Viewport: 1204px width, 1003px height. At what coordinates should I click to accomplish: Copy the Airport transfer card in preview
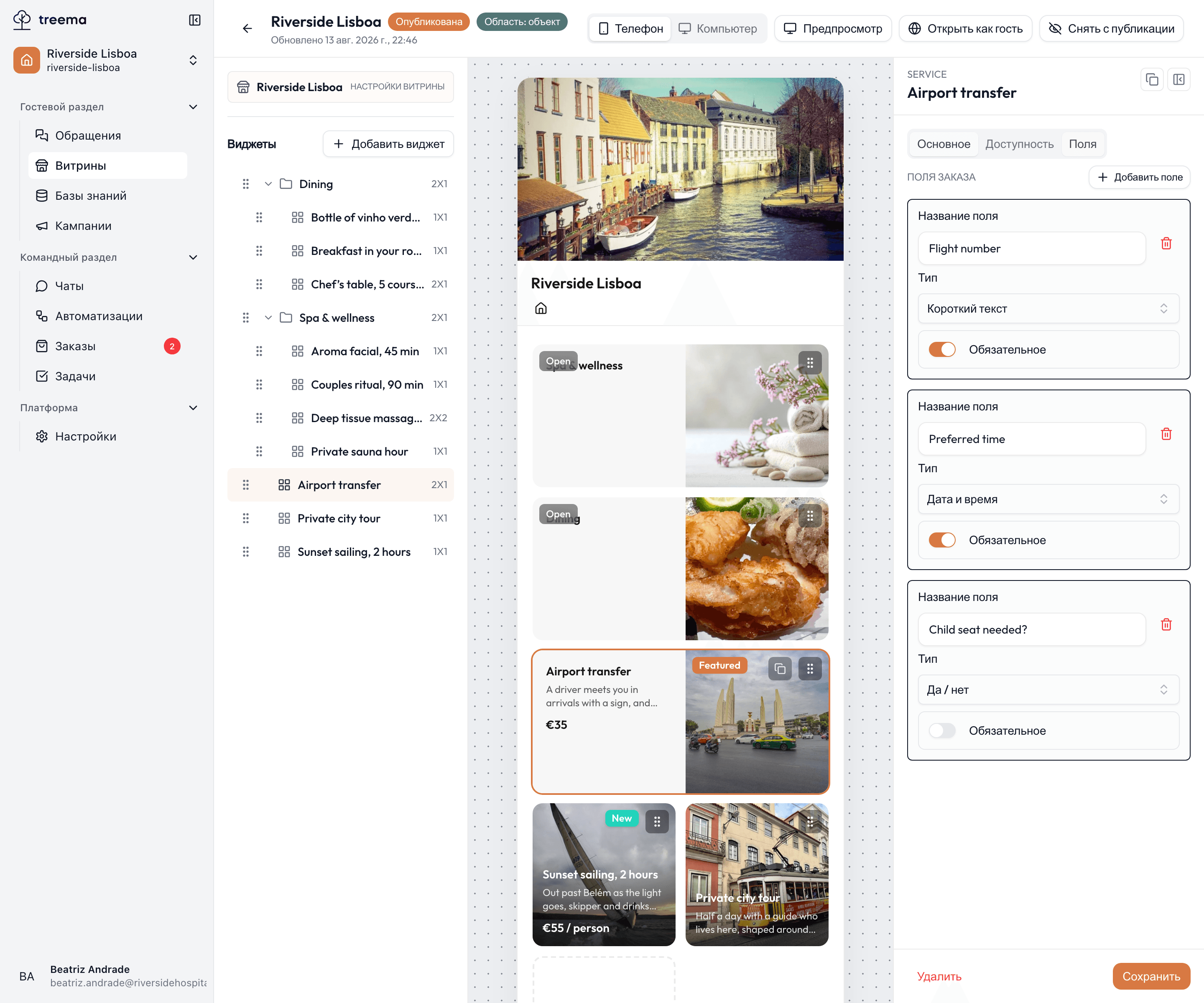pyautogui.click(x=780, y=668)
